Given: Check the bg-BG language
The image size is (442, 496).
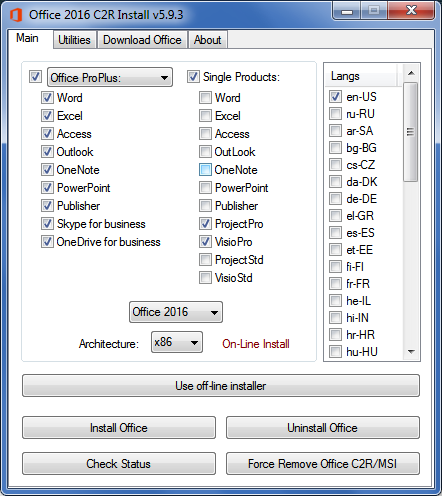Looking at the screenshot, I should (335, 148).
